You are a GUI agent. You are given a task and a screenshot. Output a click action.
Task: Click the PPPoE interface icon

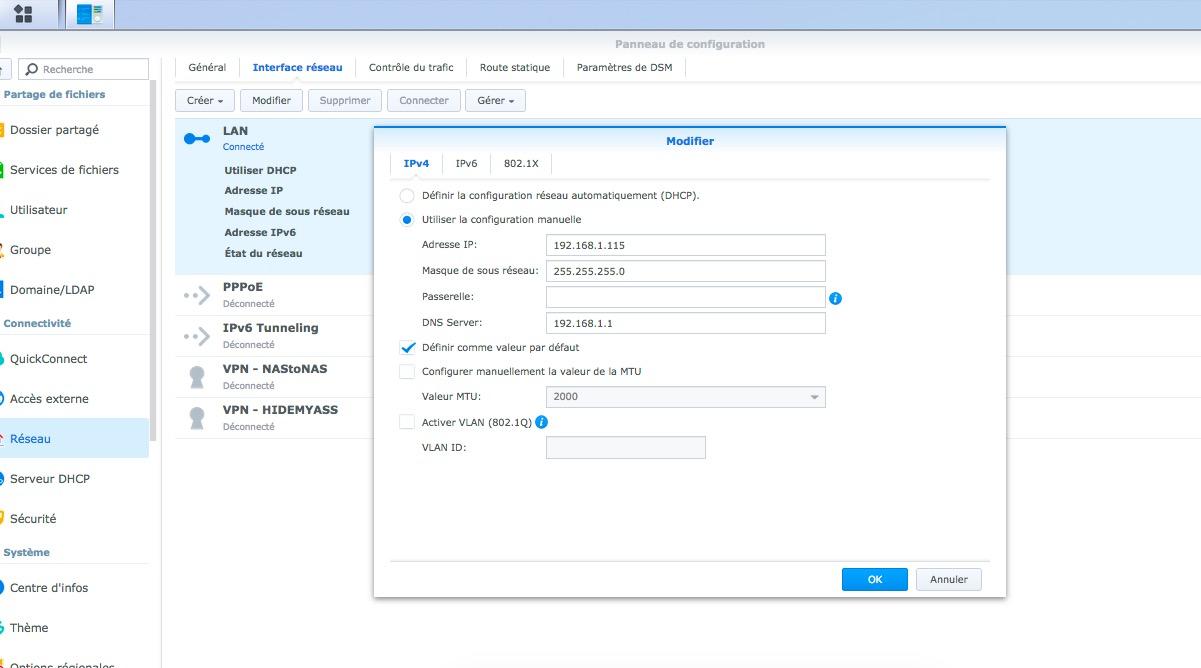(197, 295)
